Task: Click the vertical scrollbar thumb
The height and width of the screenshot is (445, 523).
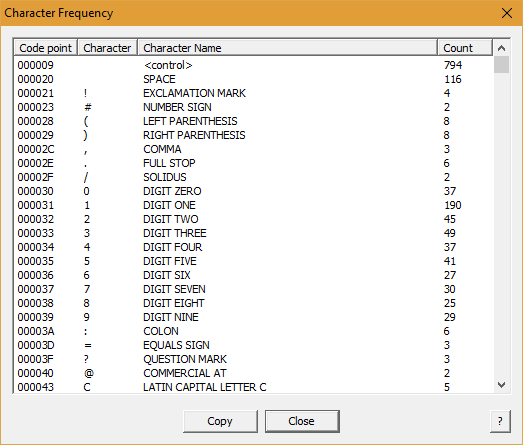Action: coord(501,64)
